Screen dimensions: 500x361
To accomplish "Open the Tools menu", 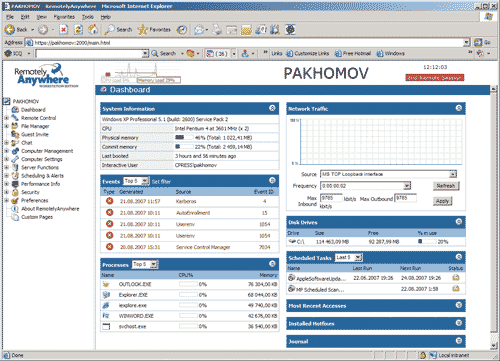I will tap(88, 17).
